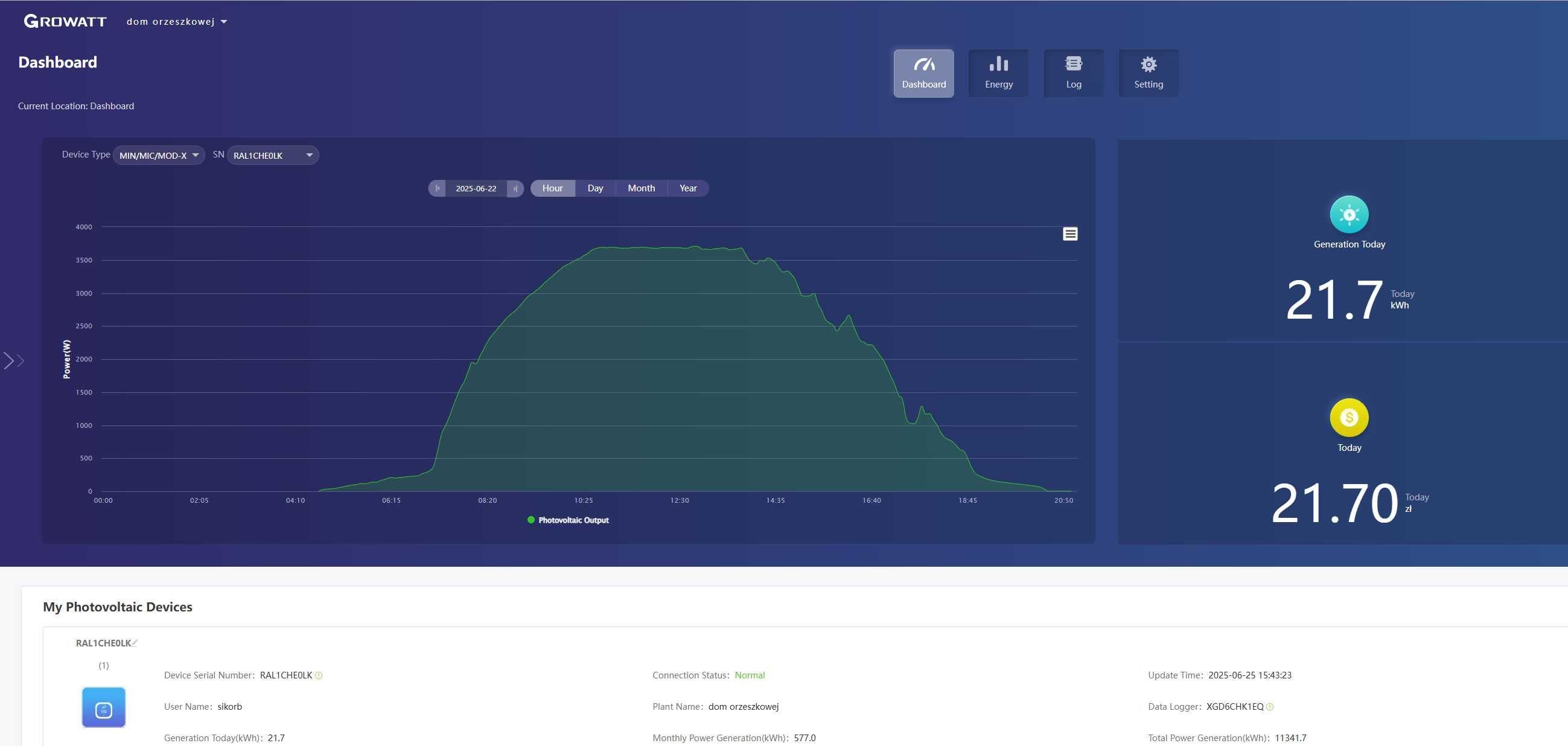Click Total Power Generation 11341.7 value

pyautogui.click(x=1290, y=738)
